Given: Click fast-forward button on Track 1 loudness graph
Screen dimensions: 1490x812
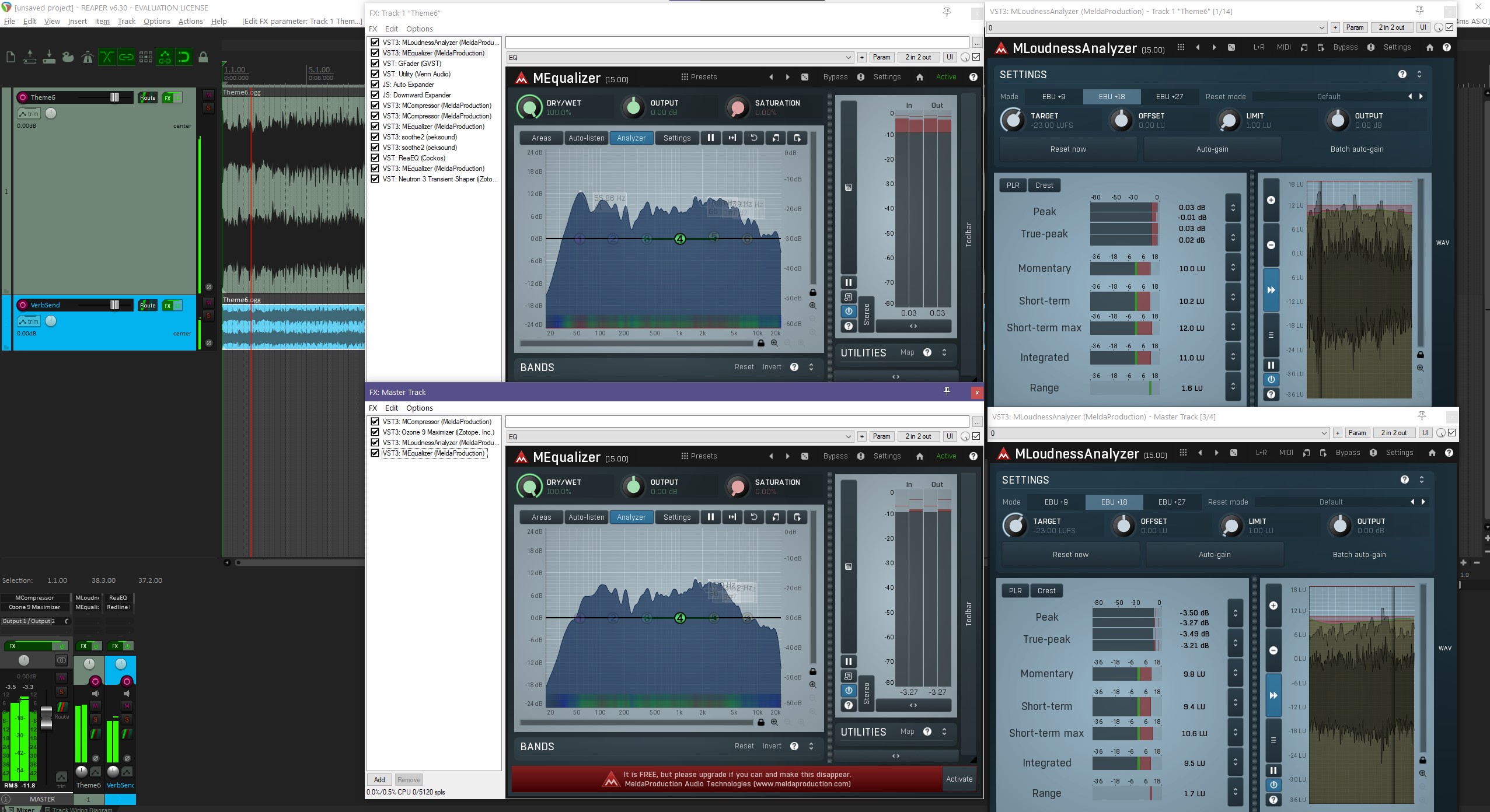Looking at the screenshot, I should (1271, 290).
